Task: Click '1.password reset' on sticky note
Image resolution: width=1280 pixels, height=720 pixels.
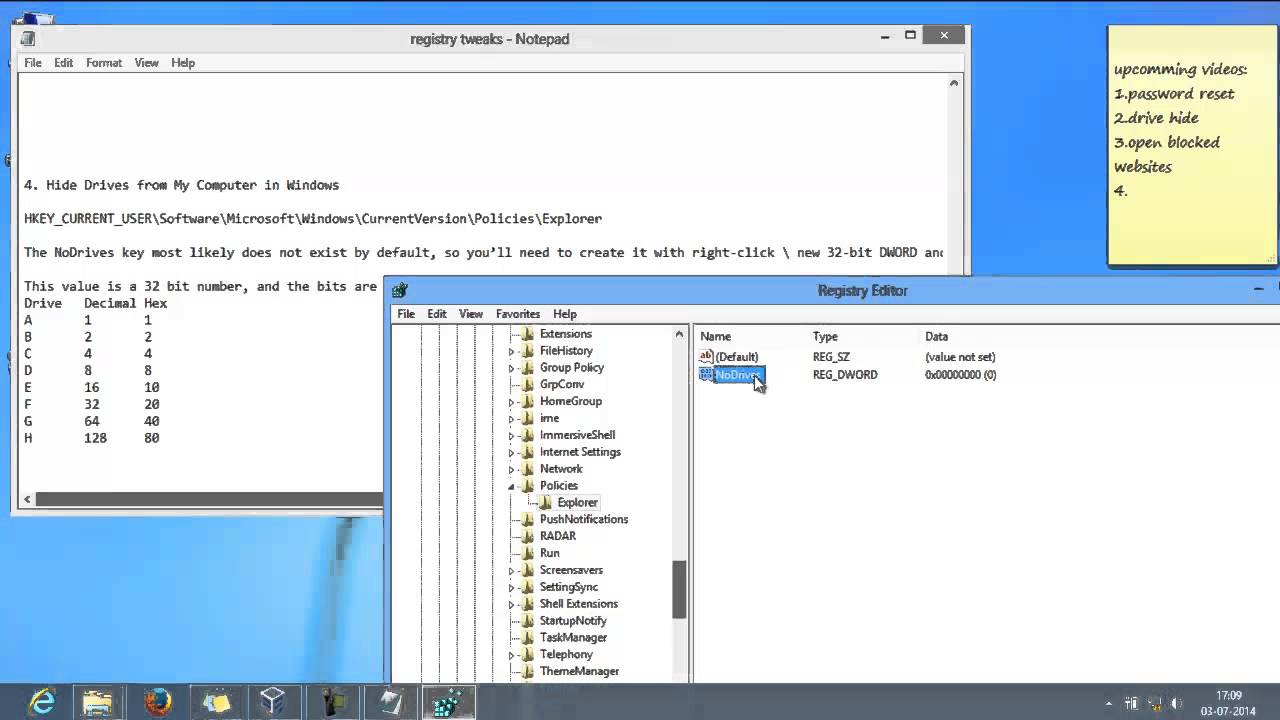Action: coord(1174,94)
